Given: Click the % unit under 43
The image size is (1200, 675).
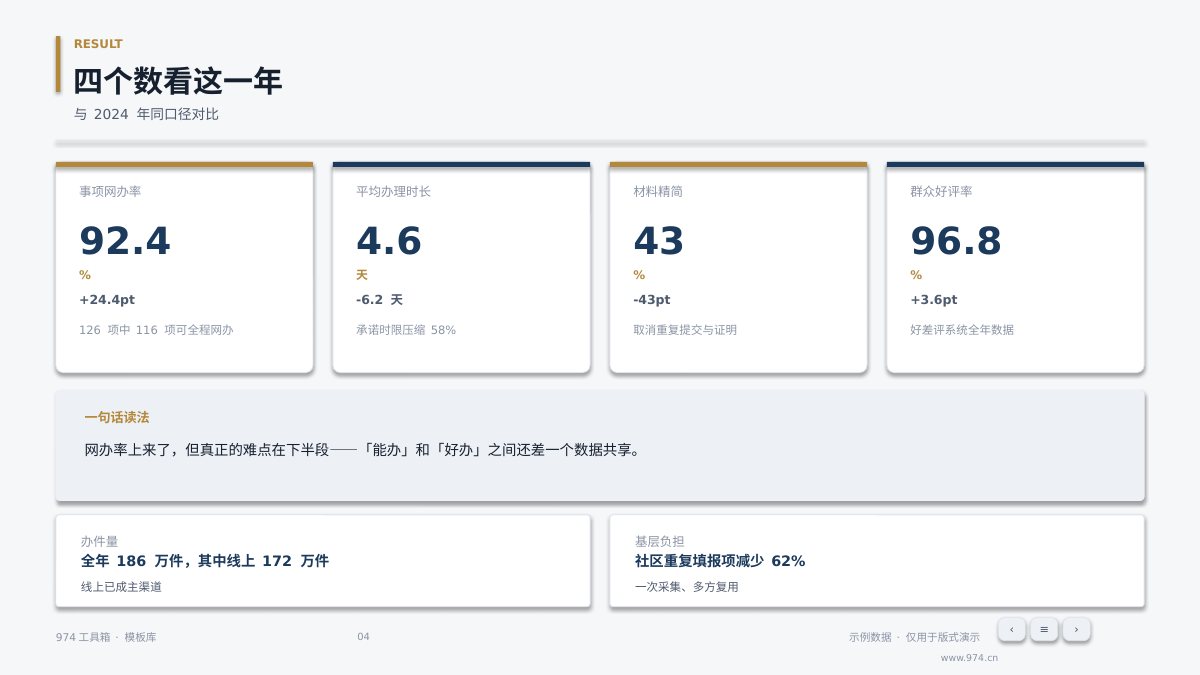Looking at the screenshot, I should coord(639,275).
